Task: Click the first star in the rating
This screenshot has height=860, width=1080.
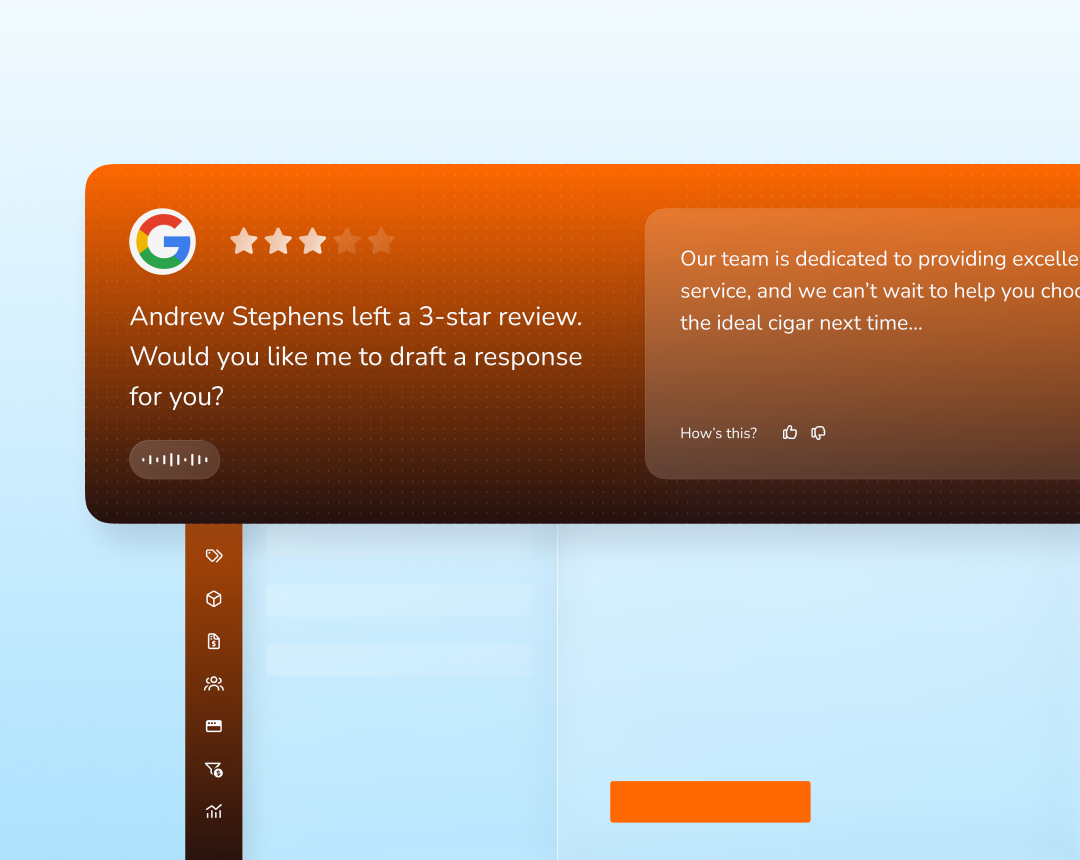Action: (x=244, y=242)
